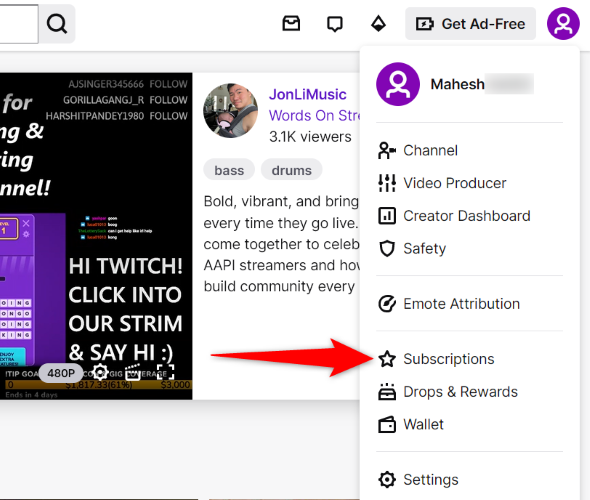Open Drops & Rewards
The width and height of the screenshot is (590, 500).
coord(469,392)
